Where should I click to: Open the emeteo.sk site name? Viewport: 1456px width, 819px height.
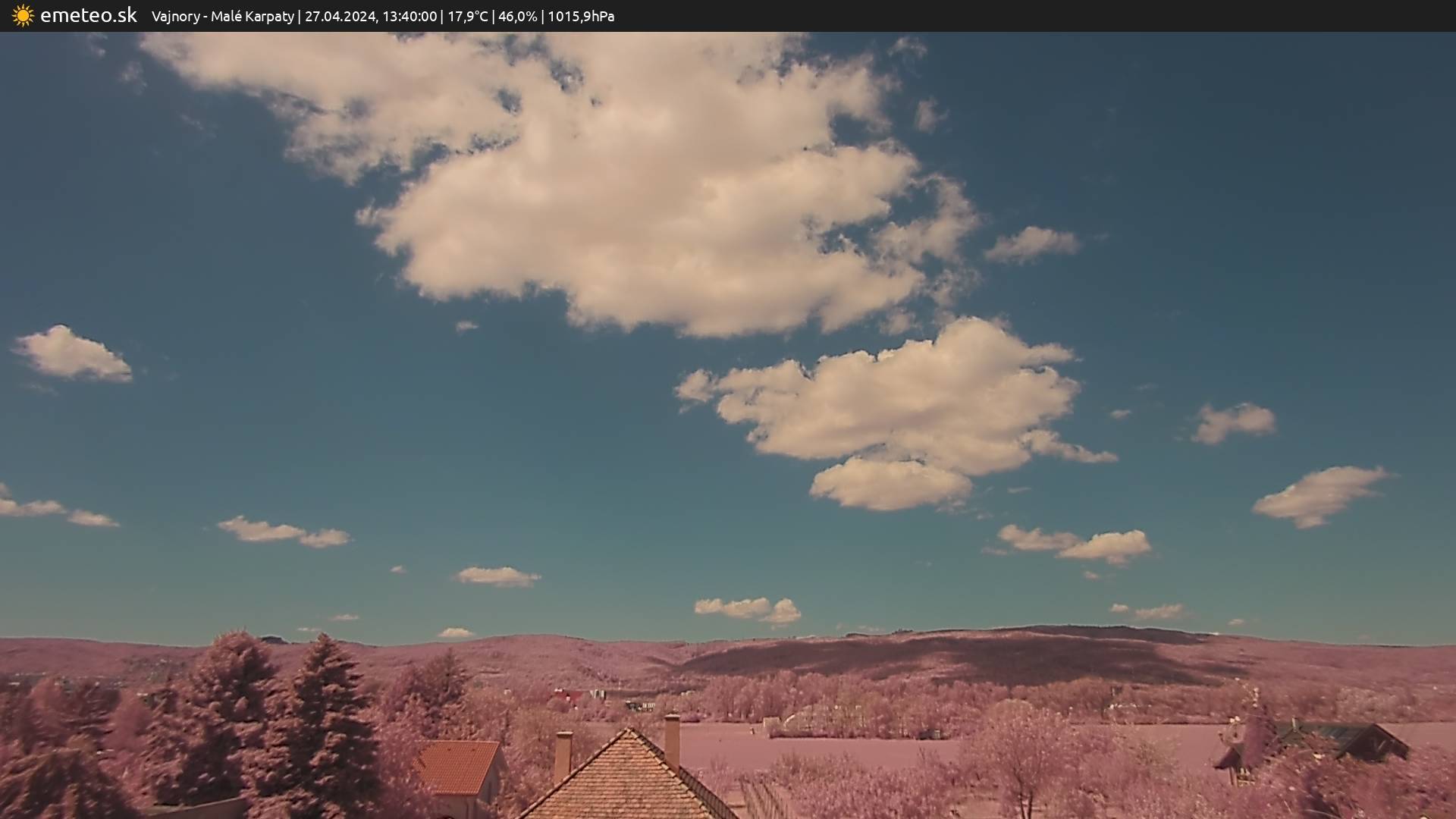pyautogui.click(x=88, y=15)
